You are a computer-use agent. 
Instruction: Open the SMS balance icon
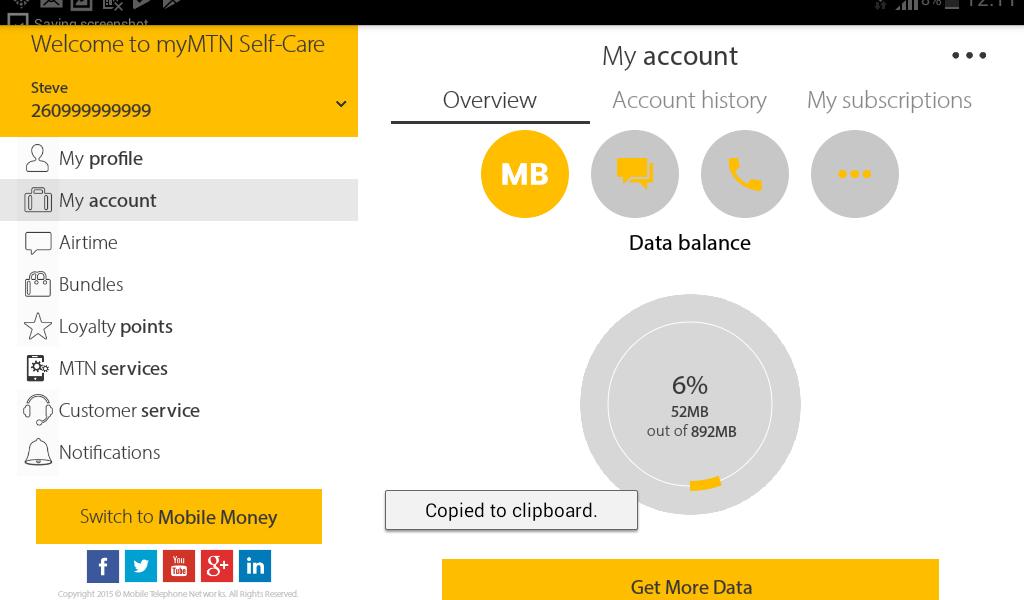pos(635,173)
